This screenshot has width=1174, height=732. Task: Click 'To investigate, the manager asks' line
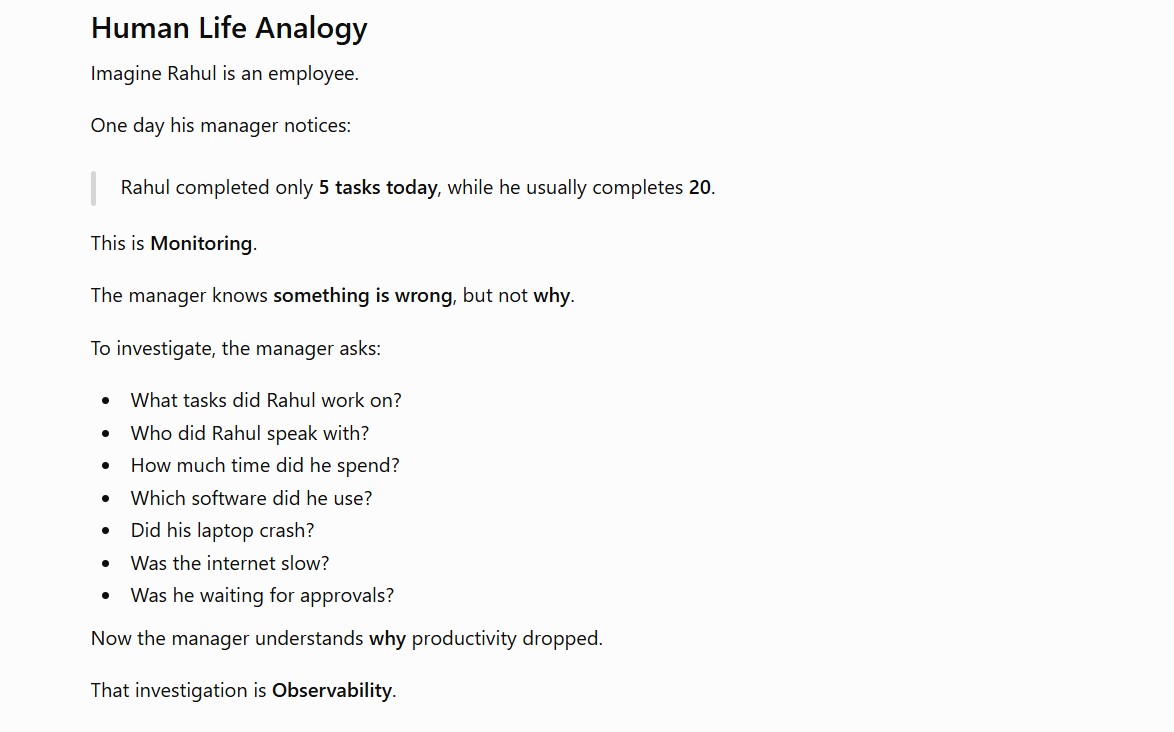tap(236, 349)
